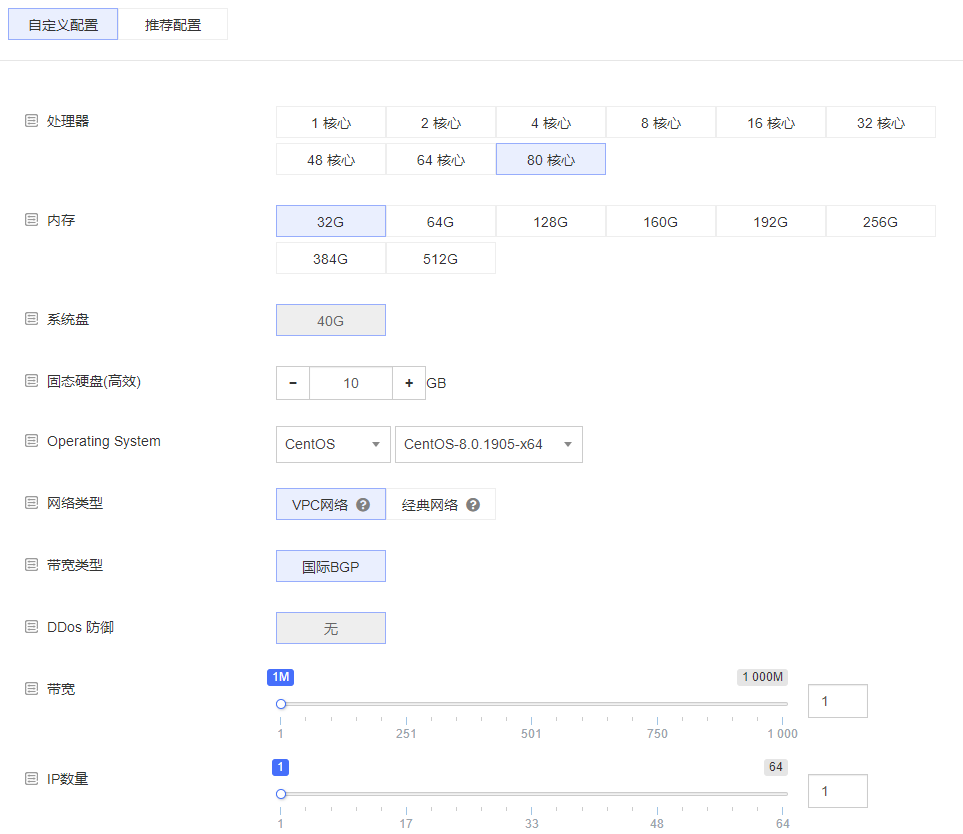Click the icon beside DDos 防御 label

(34, 627)
